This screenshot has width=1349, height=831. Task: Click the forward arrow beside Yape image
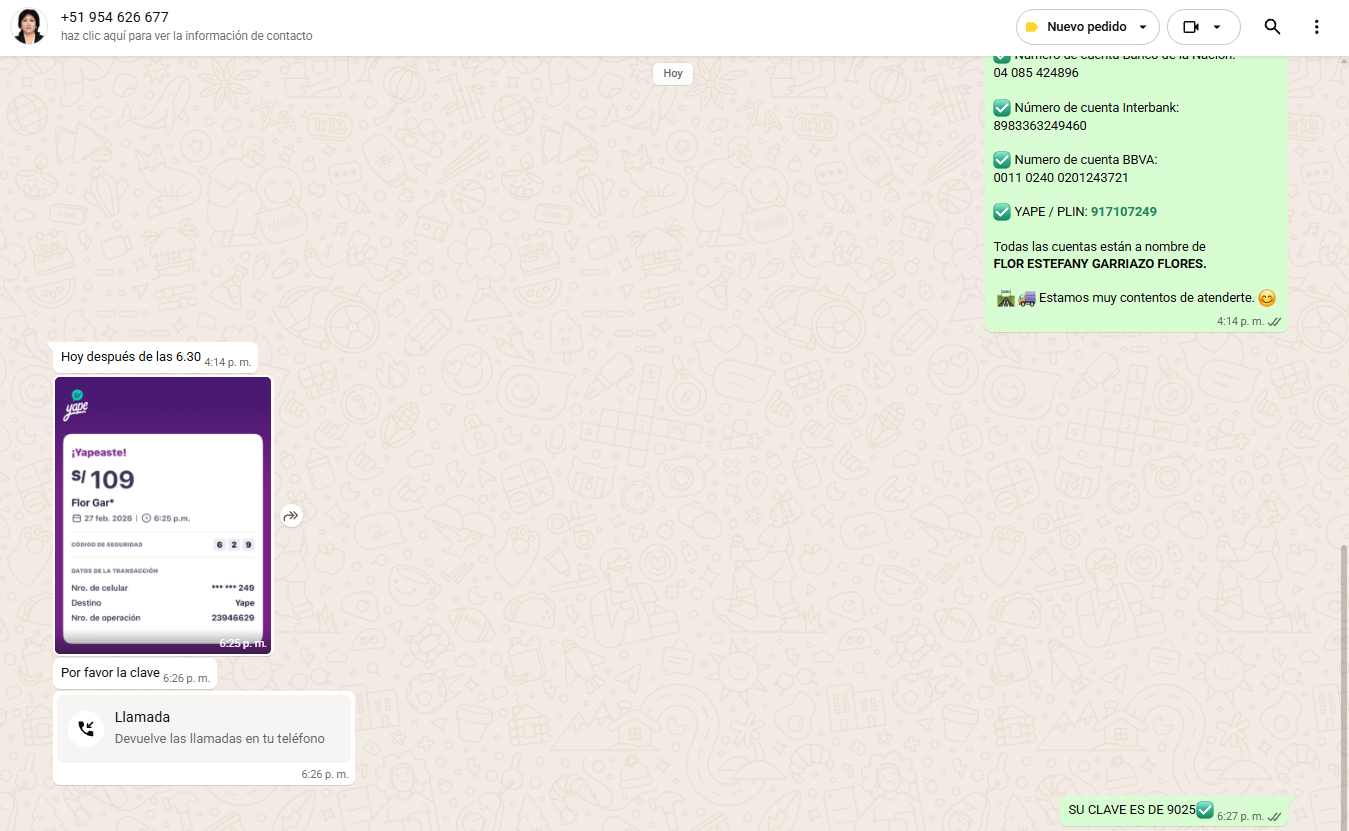tap(291, 516)
